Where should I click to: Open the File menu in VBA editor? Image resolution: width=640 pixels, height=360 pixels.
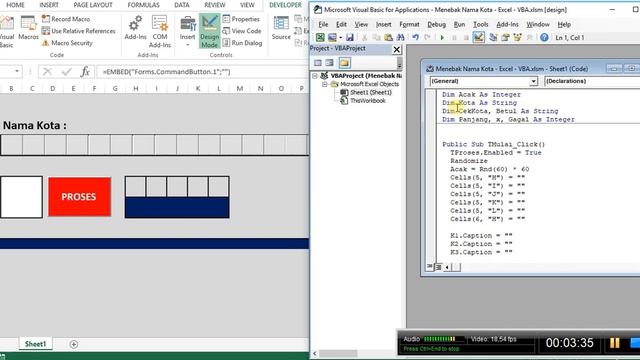point(323,24)
